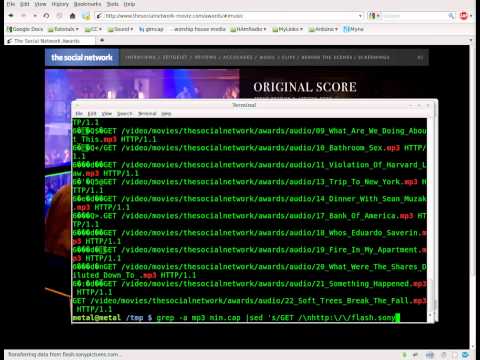Click the terminal window vertical scrollbar
This screenshot has height=360, width=480.
pos(430,218)
